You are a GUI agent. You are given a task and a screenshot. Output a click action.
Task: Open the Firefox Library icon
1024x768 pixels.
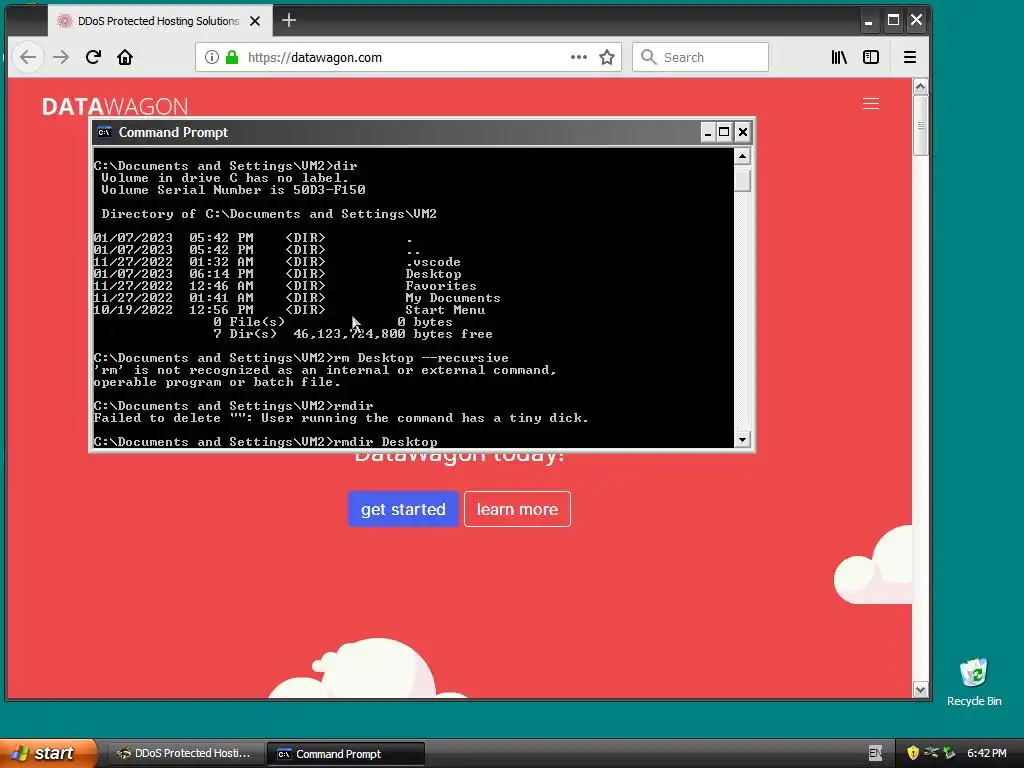click(x=839, y=57)
